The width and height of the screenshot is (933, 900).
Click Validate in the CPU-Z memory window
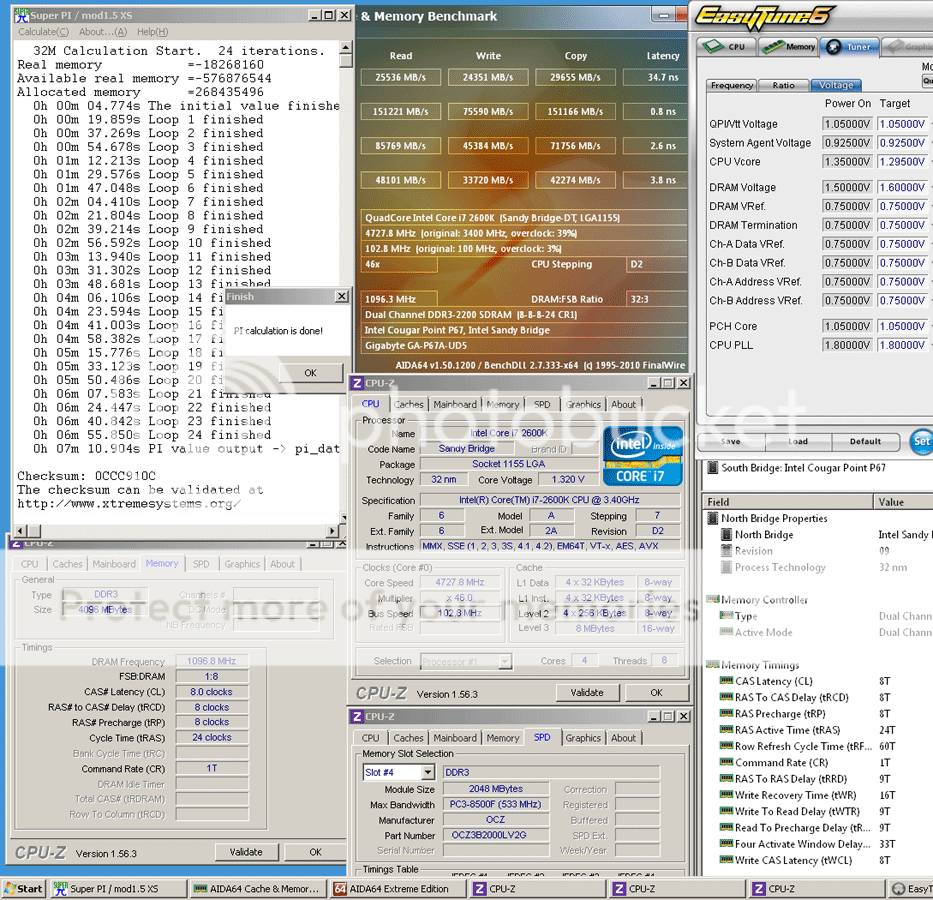[x=246, y=852]
